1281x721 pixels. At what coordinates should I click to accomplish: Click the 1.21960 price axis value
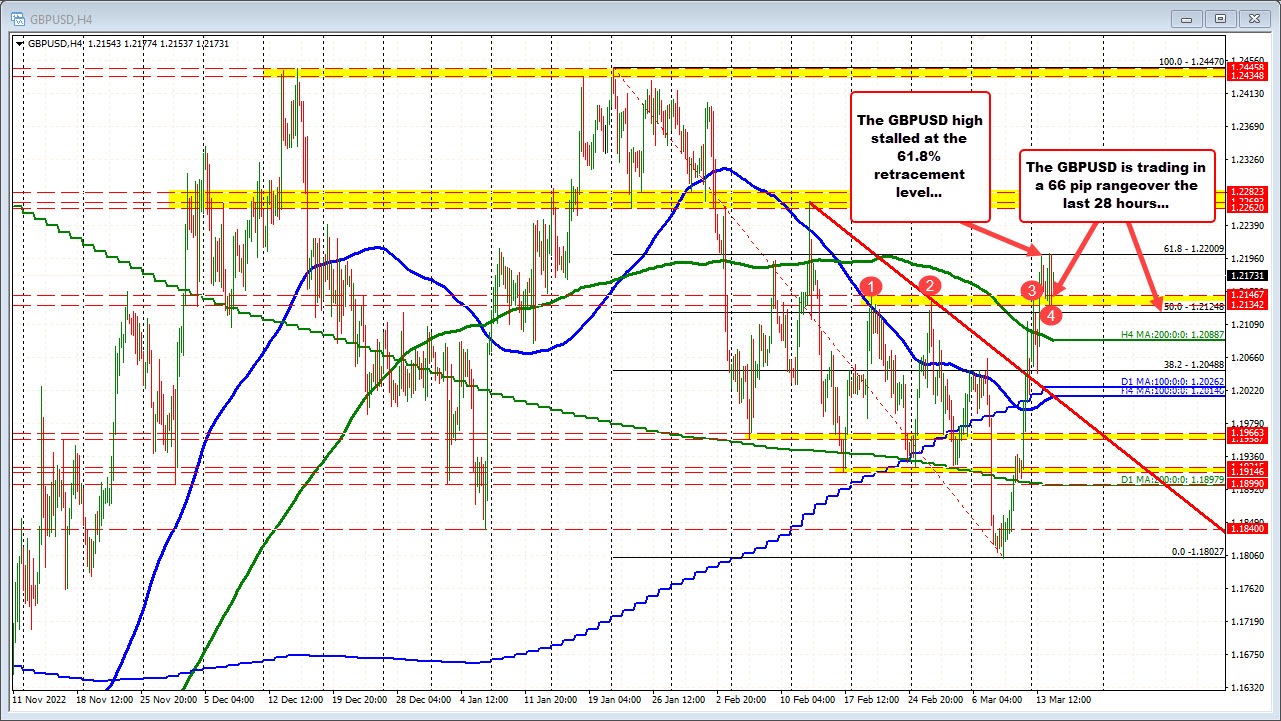[x=1246, y=259]
